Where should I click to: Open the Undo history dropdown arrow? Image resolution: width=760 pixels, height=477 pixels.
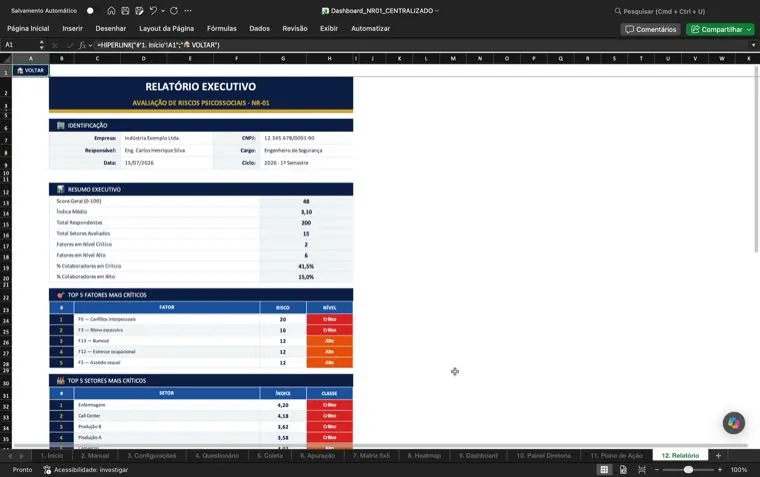163,11
